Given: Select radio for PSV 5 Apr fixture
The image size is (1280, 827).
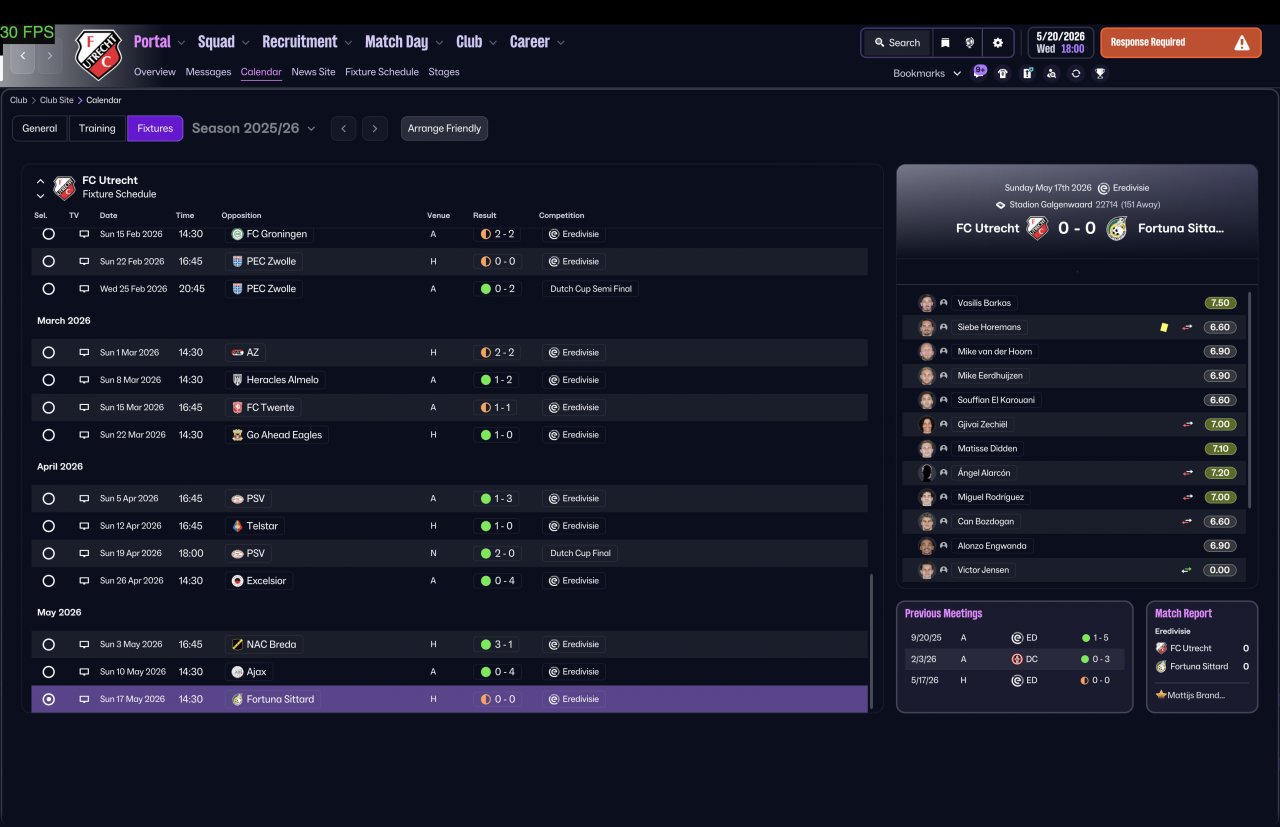Looking at the screenshot, I should click(48, 499).
